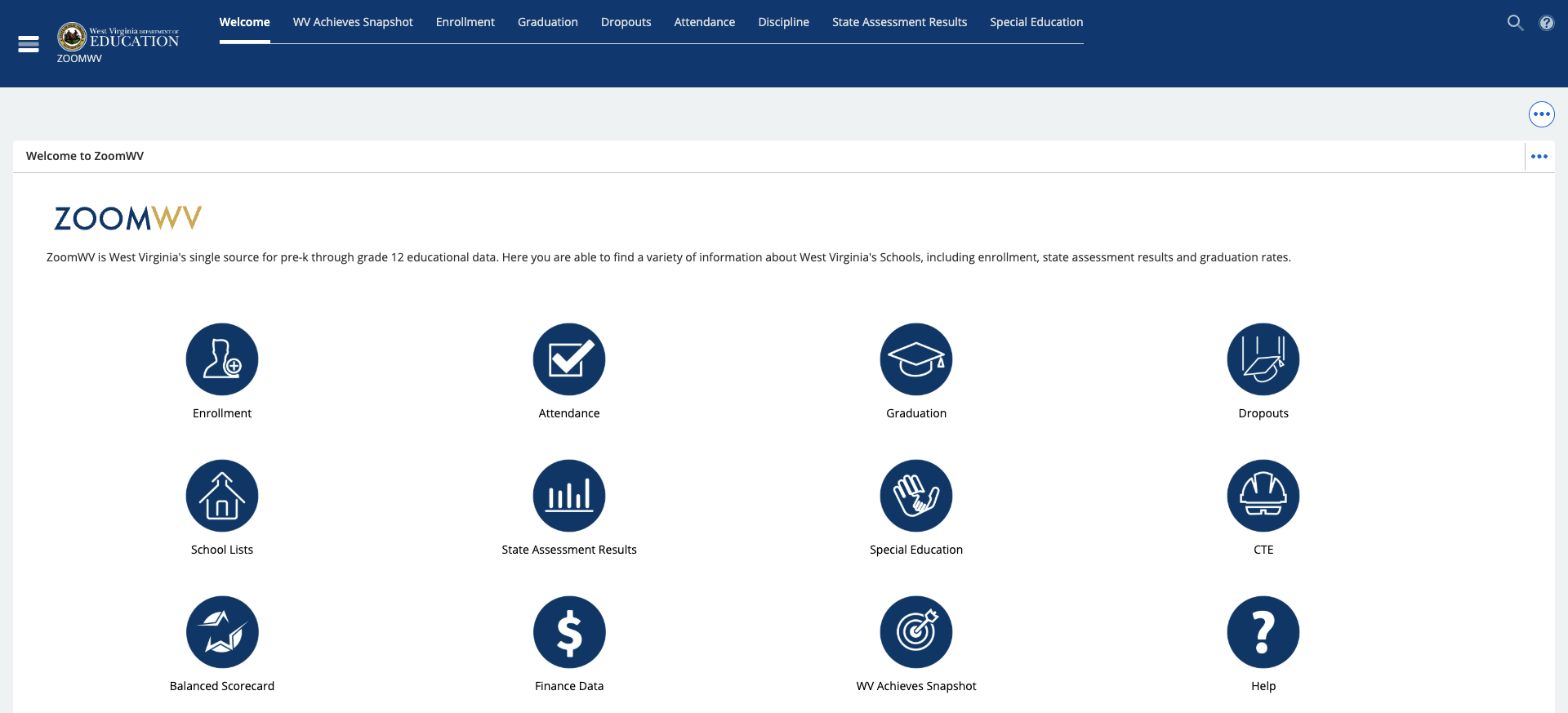Click the Graduation cap icon
This screenshot has width=1568, height=713.
(x=916, y=359)
